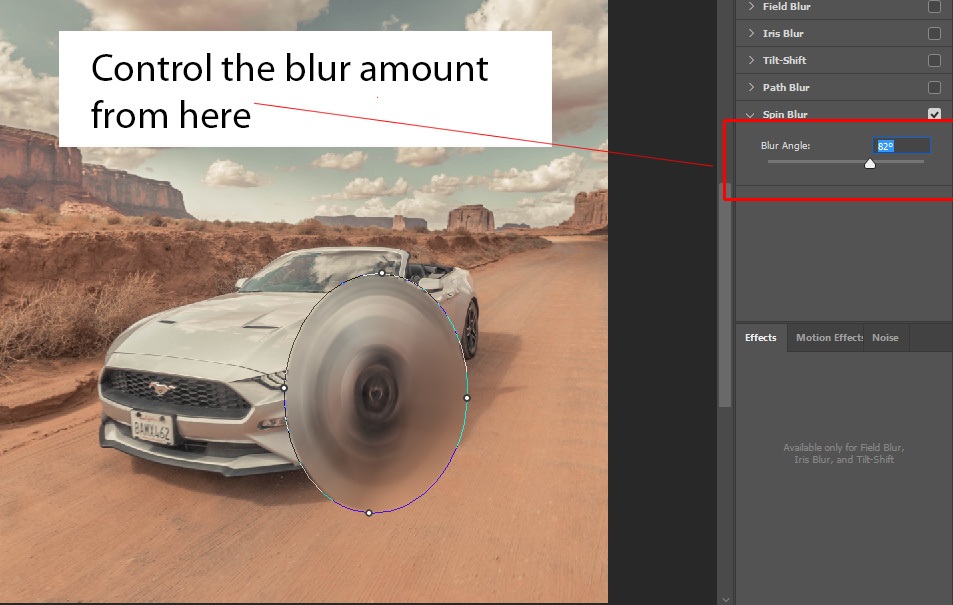This screenshot has height=605, width=953.
Task: Enable the Field Blur checkbox
Action: click(934, 7)
